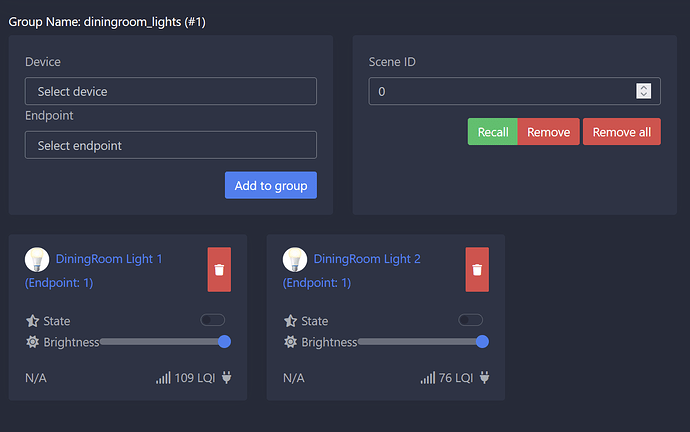
Task: Toggle State switch for DiningRoom Light 2
Action: pos(471,320)
